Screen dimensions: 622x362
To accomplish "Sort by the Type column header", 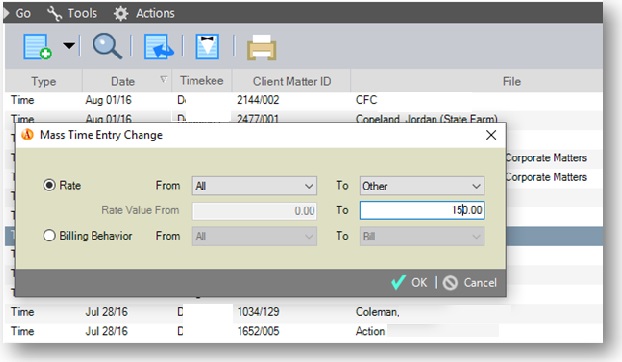I will tap(44, 81).
